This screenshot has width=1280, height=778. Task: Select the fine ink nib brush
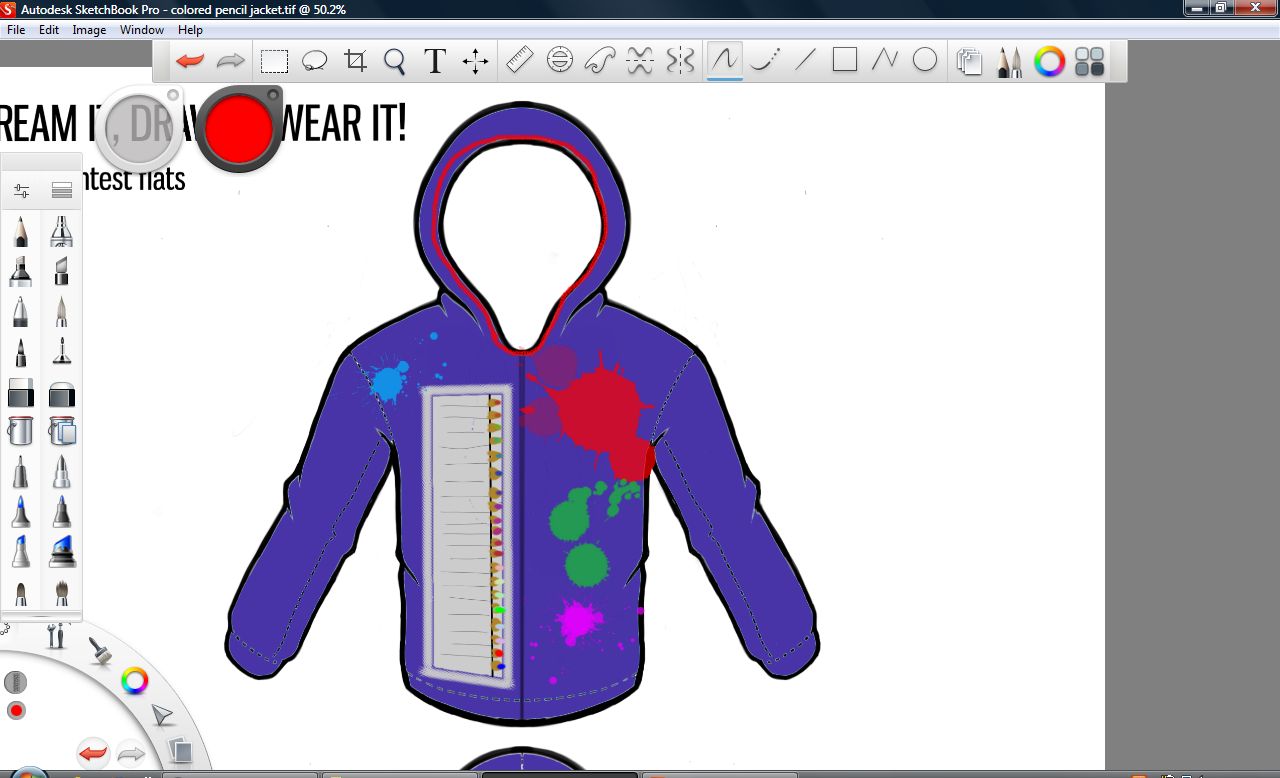coord(62,352)
